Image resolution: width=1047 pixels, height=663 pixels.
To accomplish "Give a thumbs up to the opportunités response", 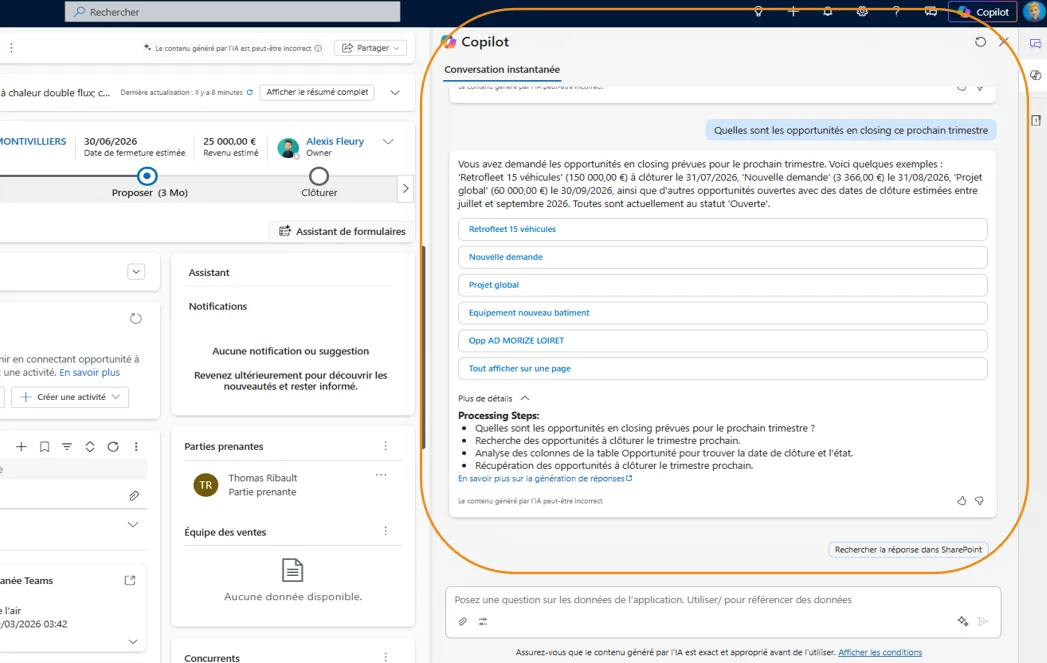I will pyautogui.click(x=962, y=501).
